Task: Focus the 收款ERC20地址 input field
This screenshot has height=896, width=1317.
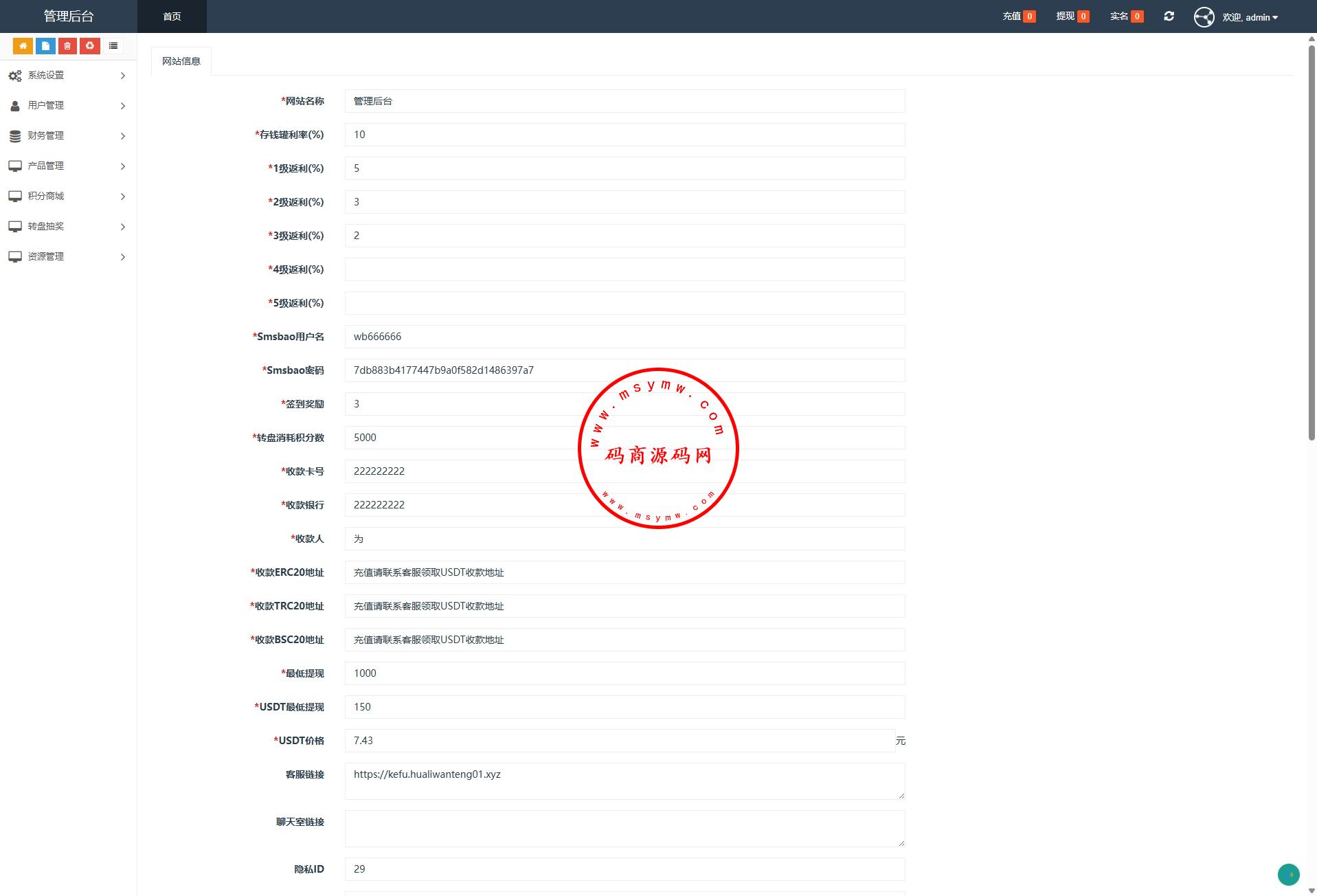Action: (x=624, y=572)
